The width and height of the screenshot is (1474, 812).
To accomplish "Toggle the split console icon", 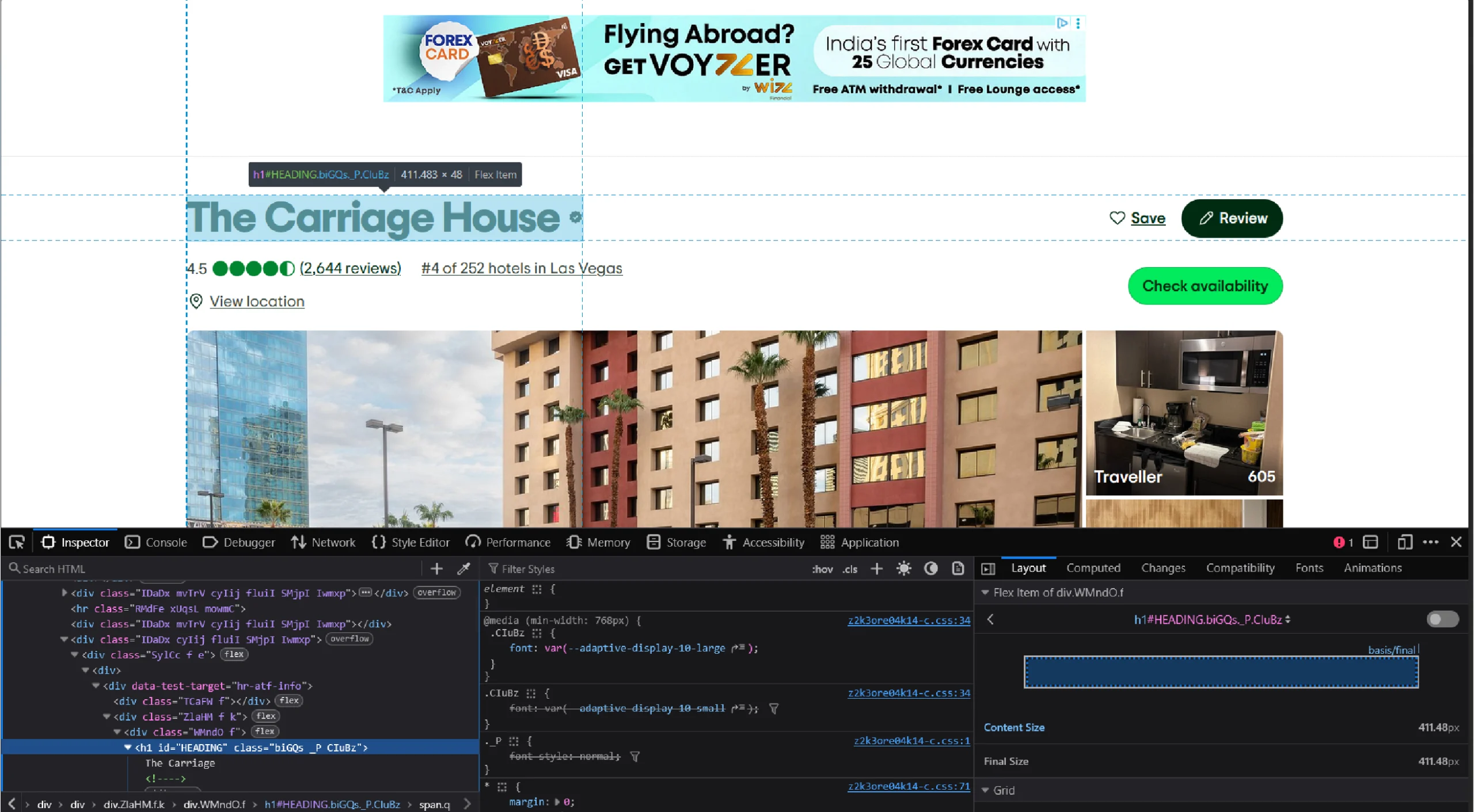I will pos(1370,542).
